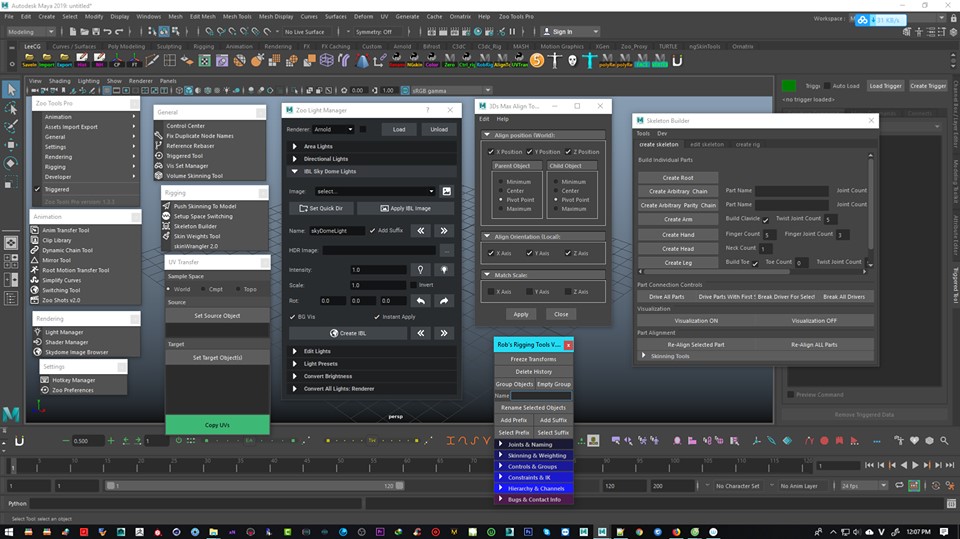Enable X Axis under Match Scale
The height and width of the screenshot is (539, 960).
coord(491,292)
